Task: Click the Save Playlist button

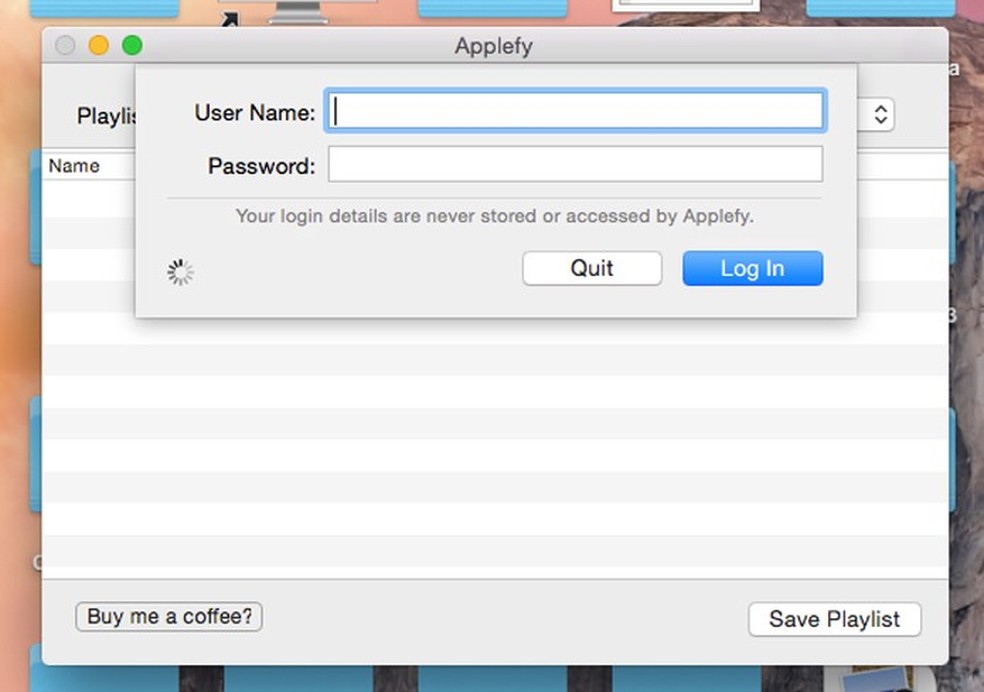Action: coord(834,619)
